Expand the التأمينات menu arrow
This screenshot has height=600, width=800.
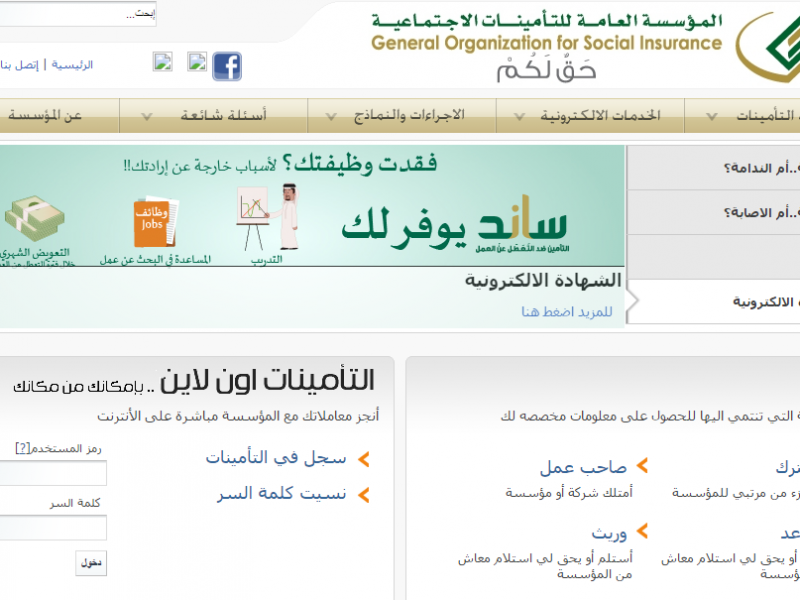(x=711, y=117)
